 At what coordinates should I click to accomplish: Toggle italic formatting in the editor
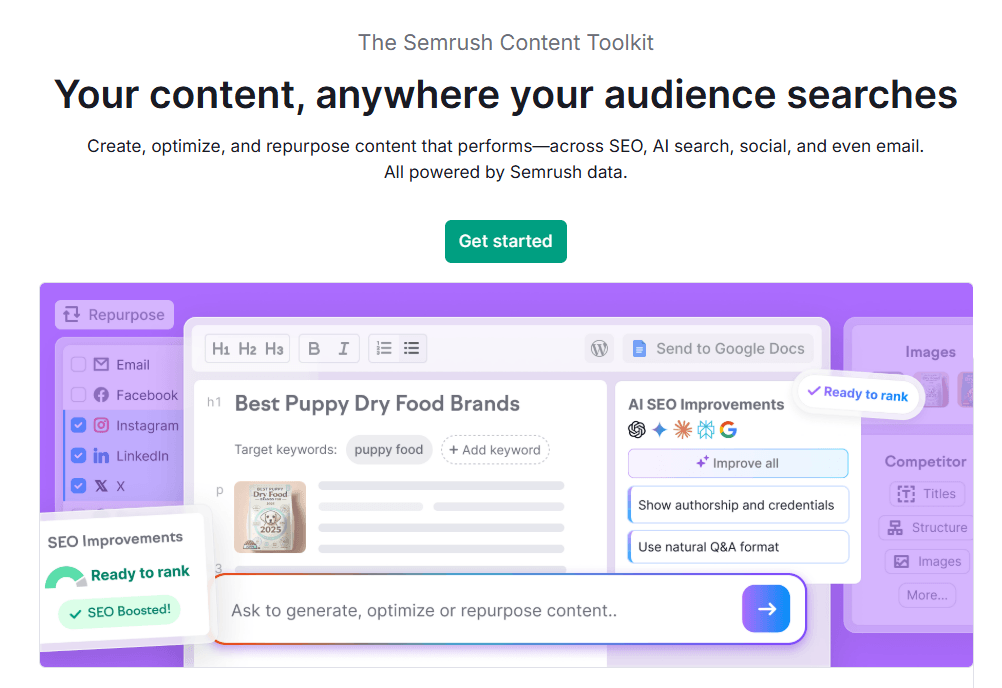point(344,349)
